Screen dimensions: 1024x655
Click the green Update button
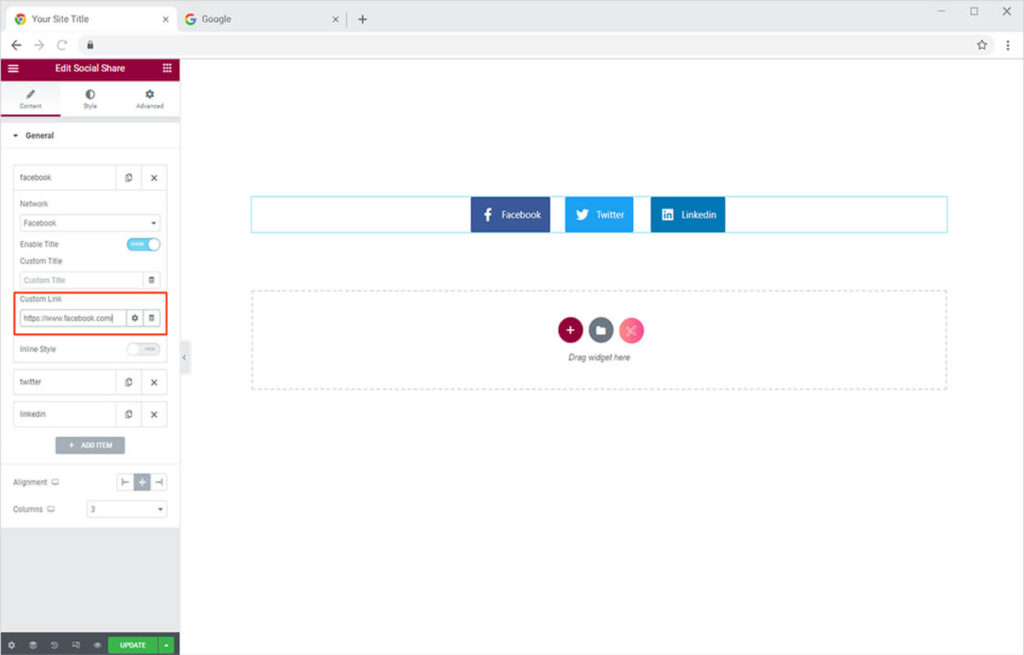tap(132, 645)
